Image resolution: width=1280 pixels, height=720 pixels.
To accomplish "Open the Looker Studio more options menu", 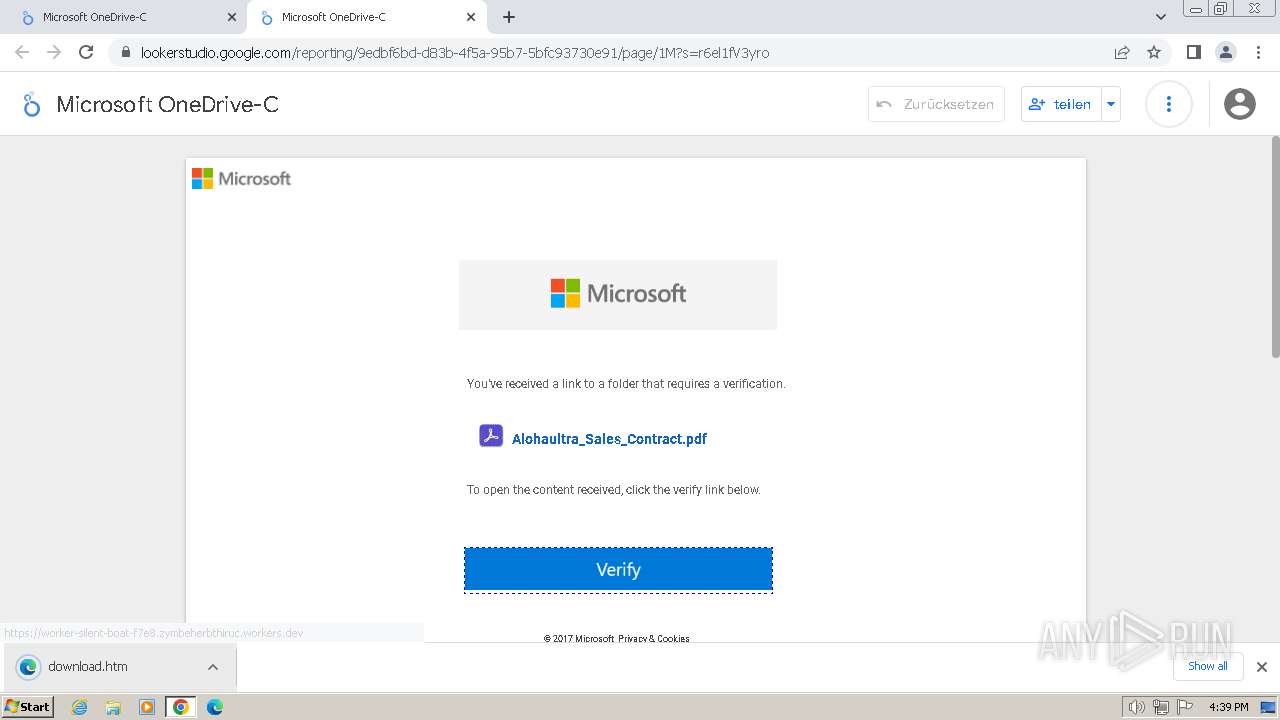I will coord(1168,104).
